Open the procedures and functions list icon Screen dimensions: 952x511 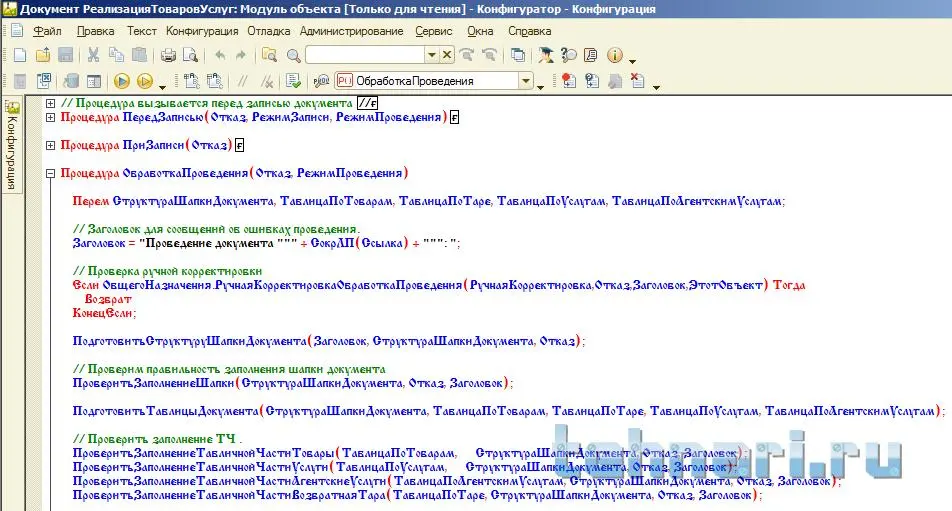point(321,81)
